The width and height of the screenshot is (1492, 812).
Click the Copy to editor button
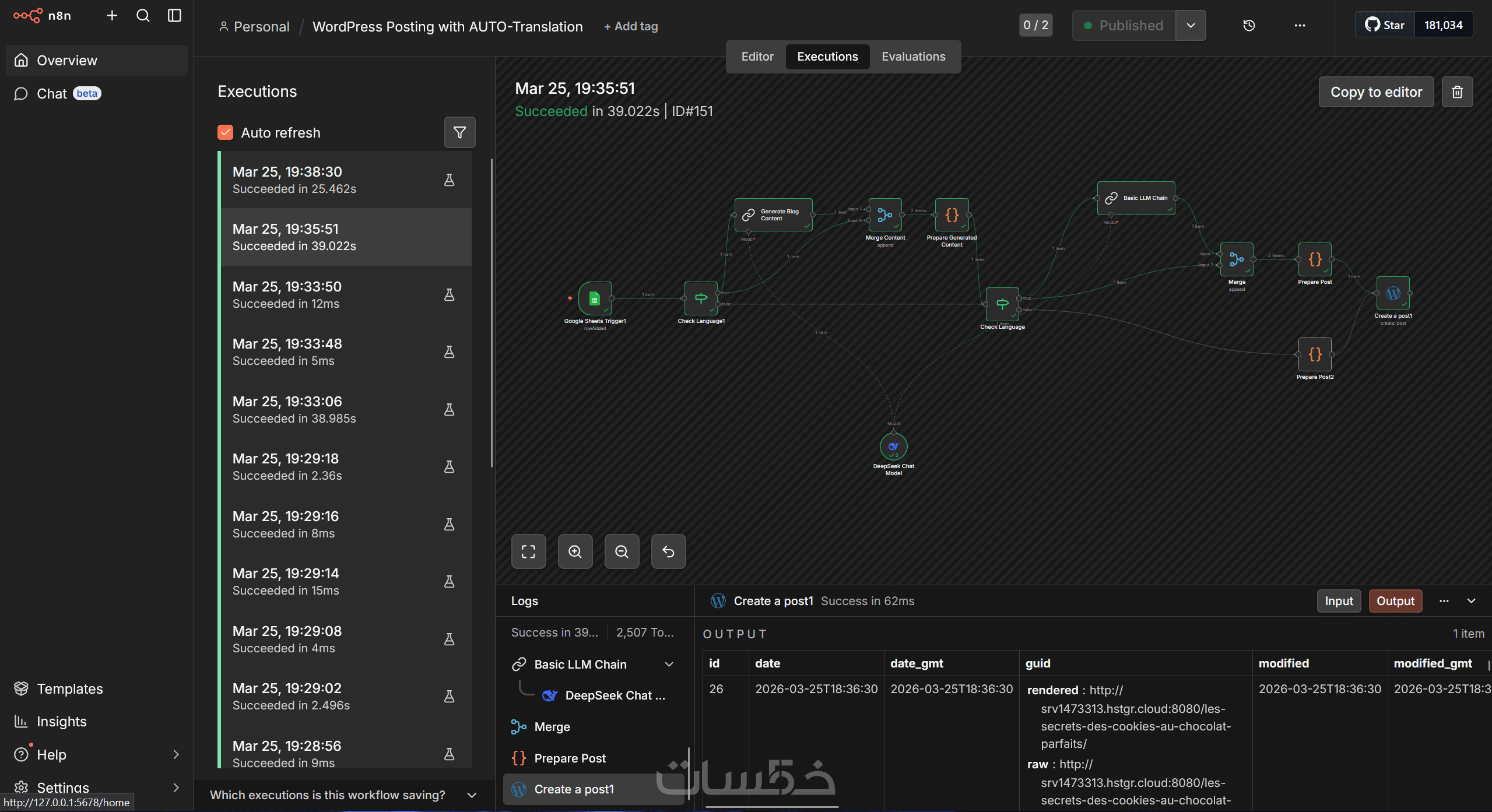coord(1376,92)
